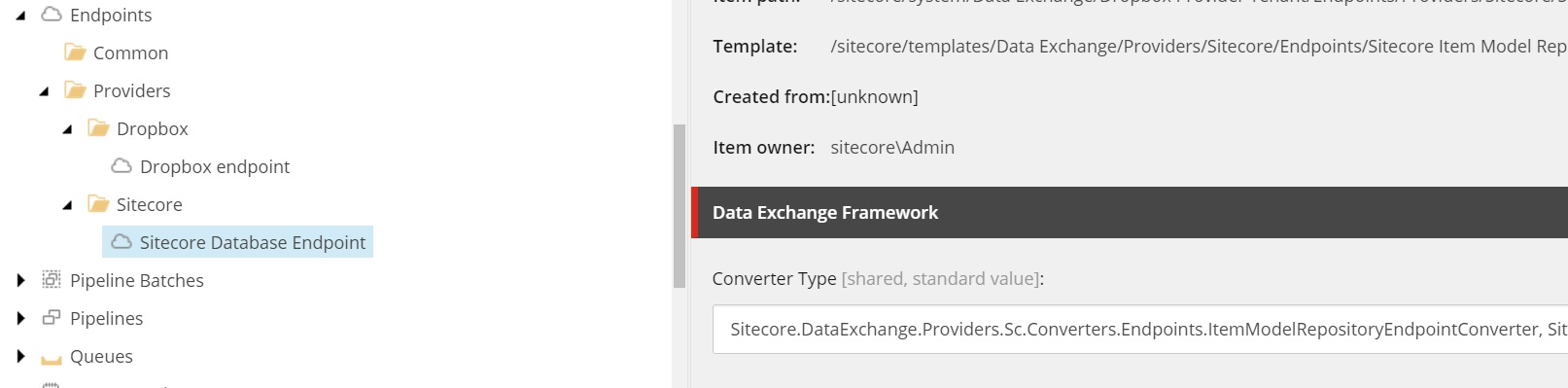The image size is (1568, 388).
Task: Collapse the Endpoints tree node
Action: [20, 16]
